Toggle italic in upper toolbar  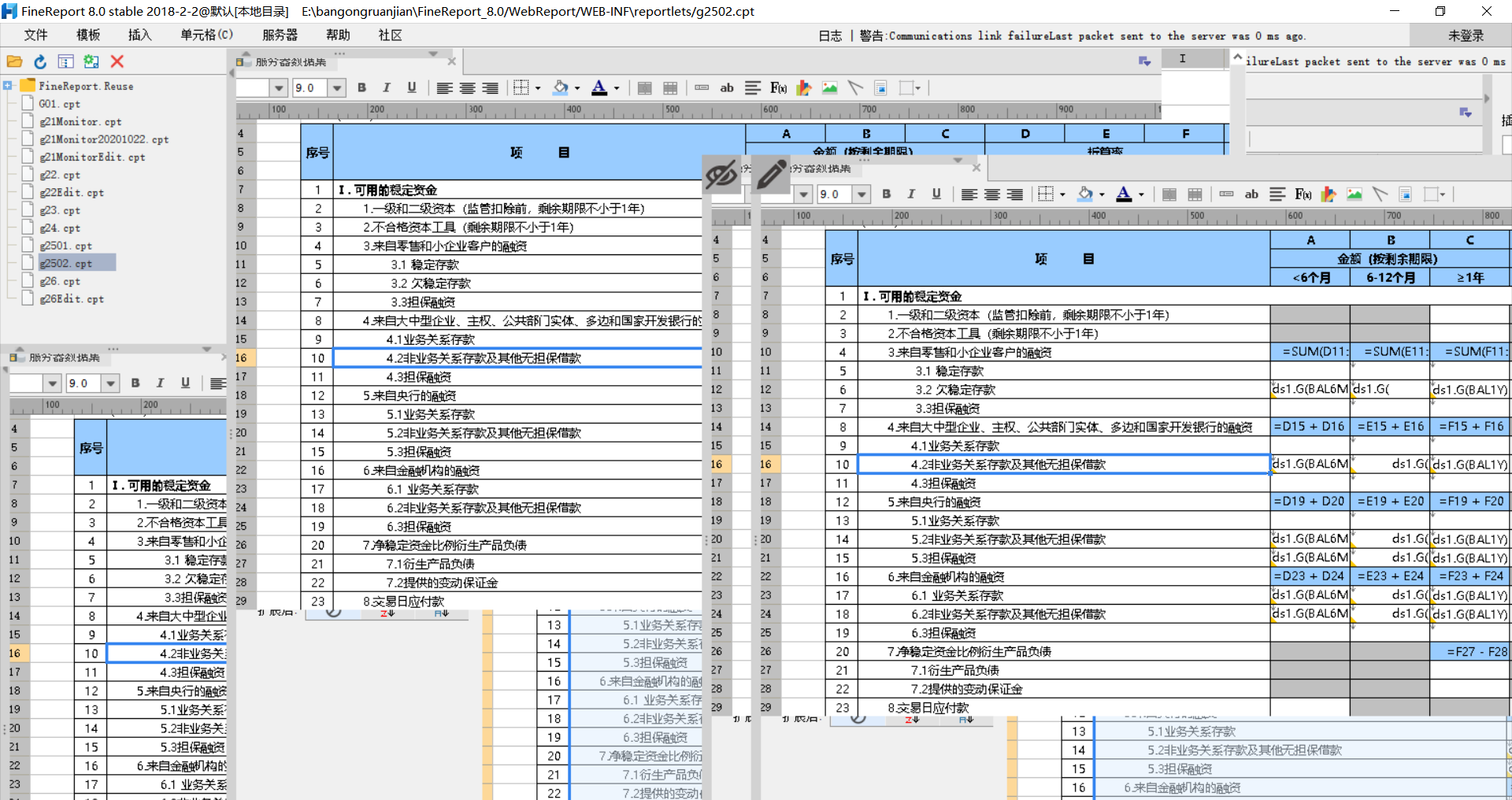(387, 88)
